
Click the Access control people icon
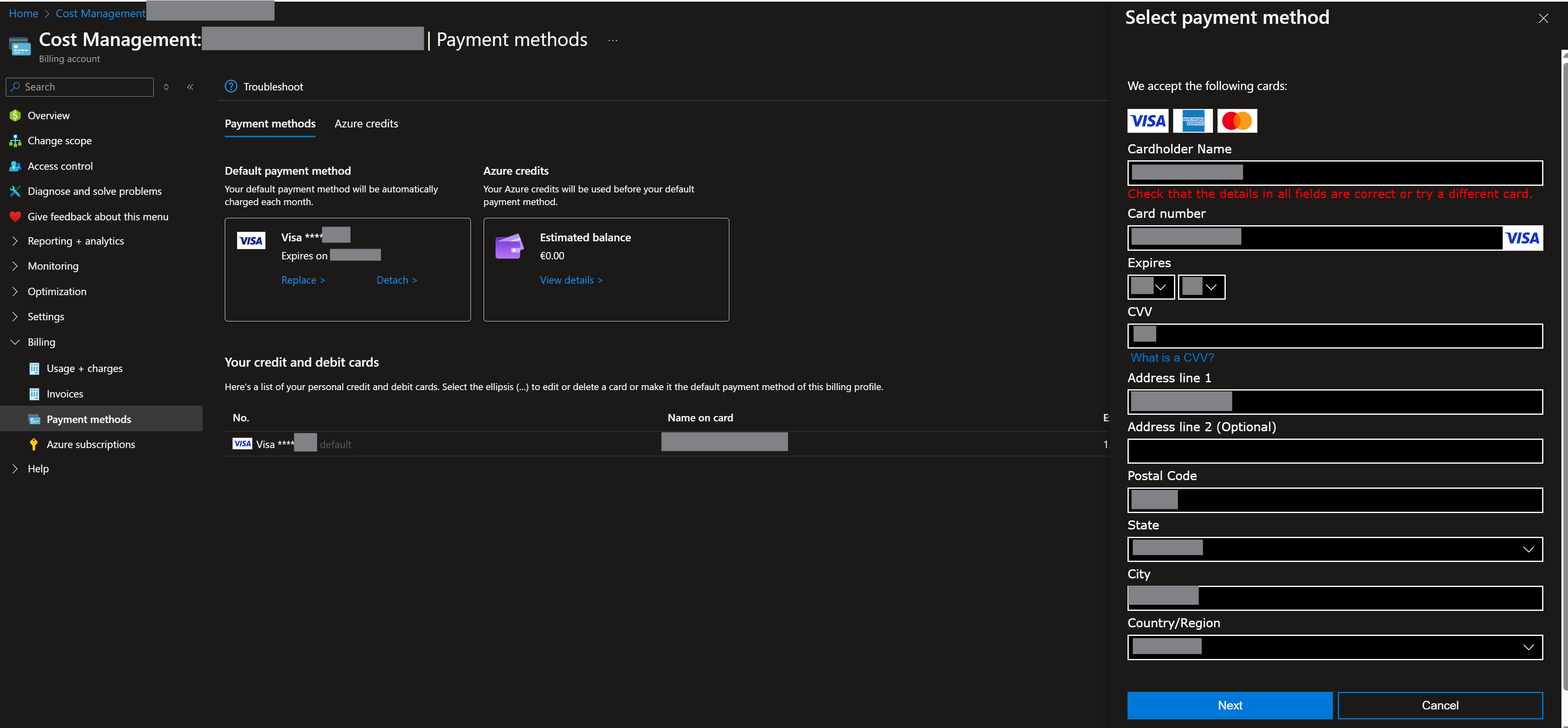coord(15,166)
